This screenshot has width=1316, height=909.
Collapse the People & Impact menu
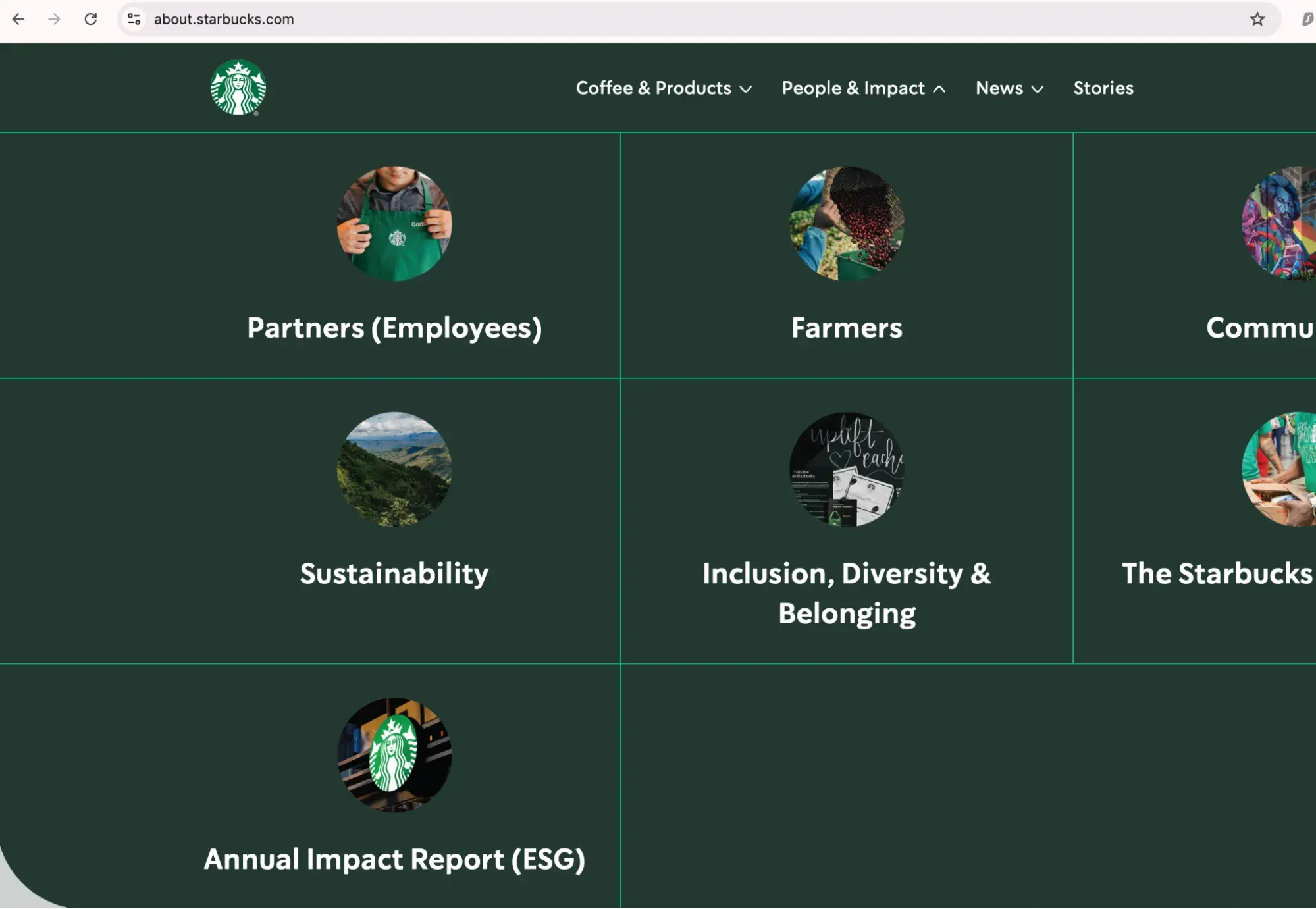click(864, 88)
